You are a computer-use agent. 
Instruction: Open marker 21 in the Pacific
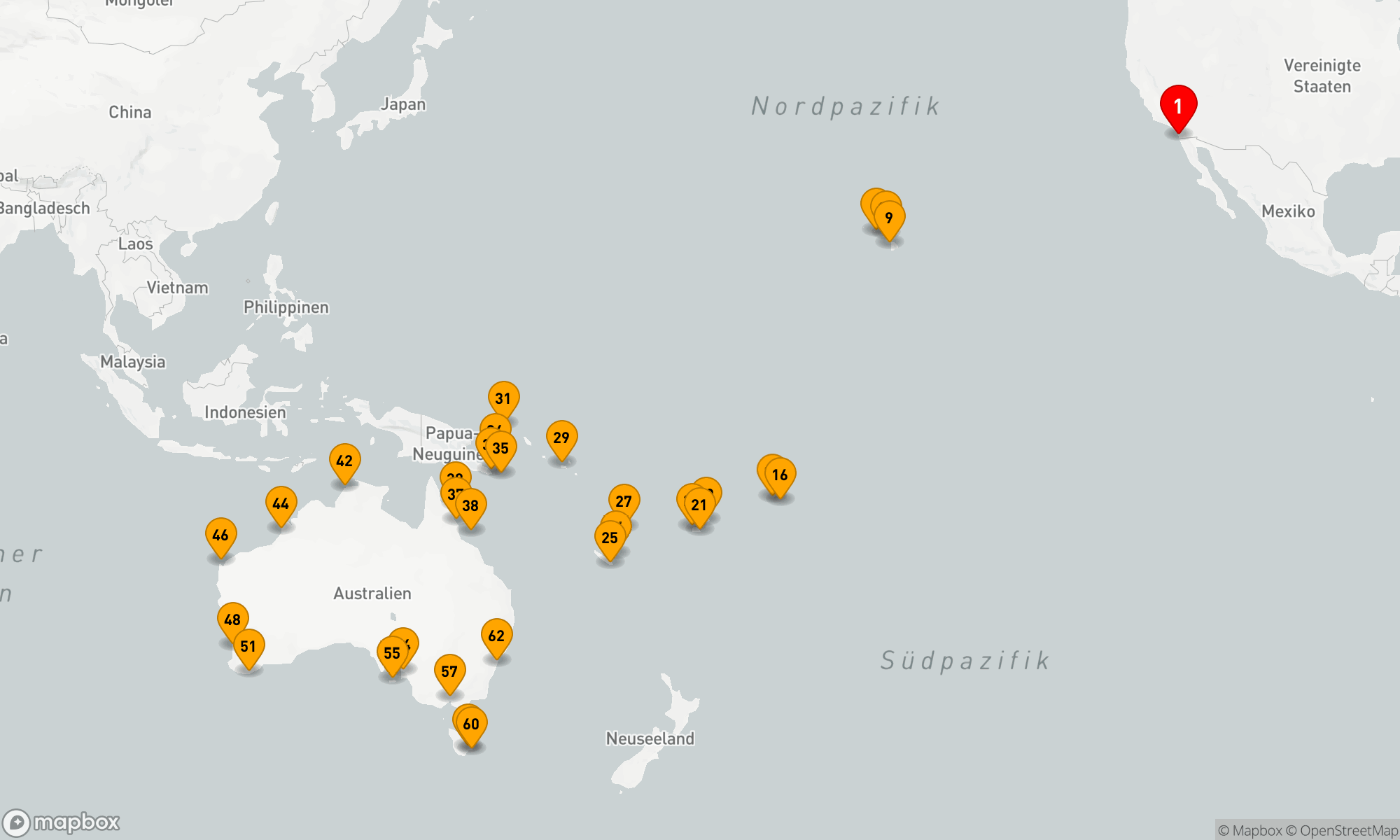pyautogui.click(x=699, y=505)
